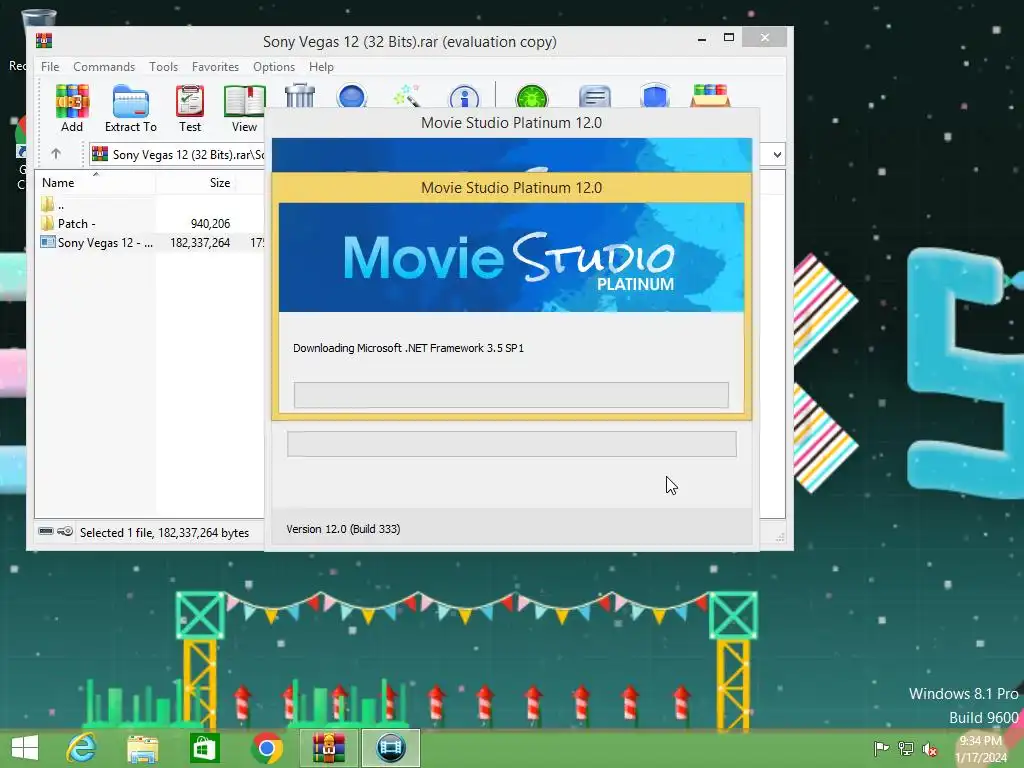
Task: Select the parent folder '..' row
Action: (x=150, y=204)
